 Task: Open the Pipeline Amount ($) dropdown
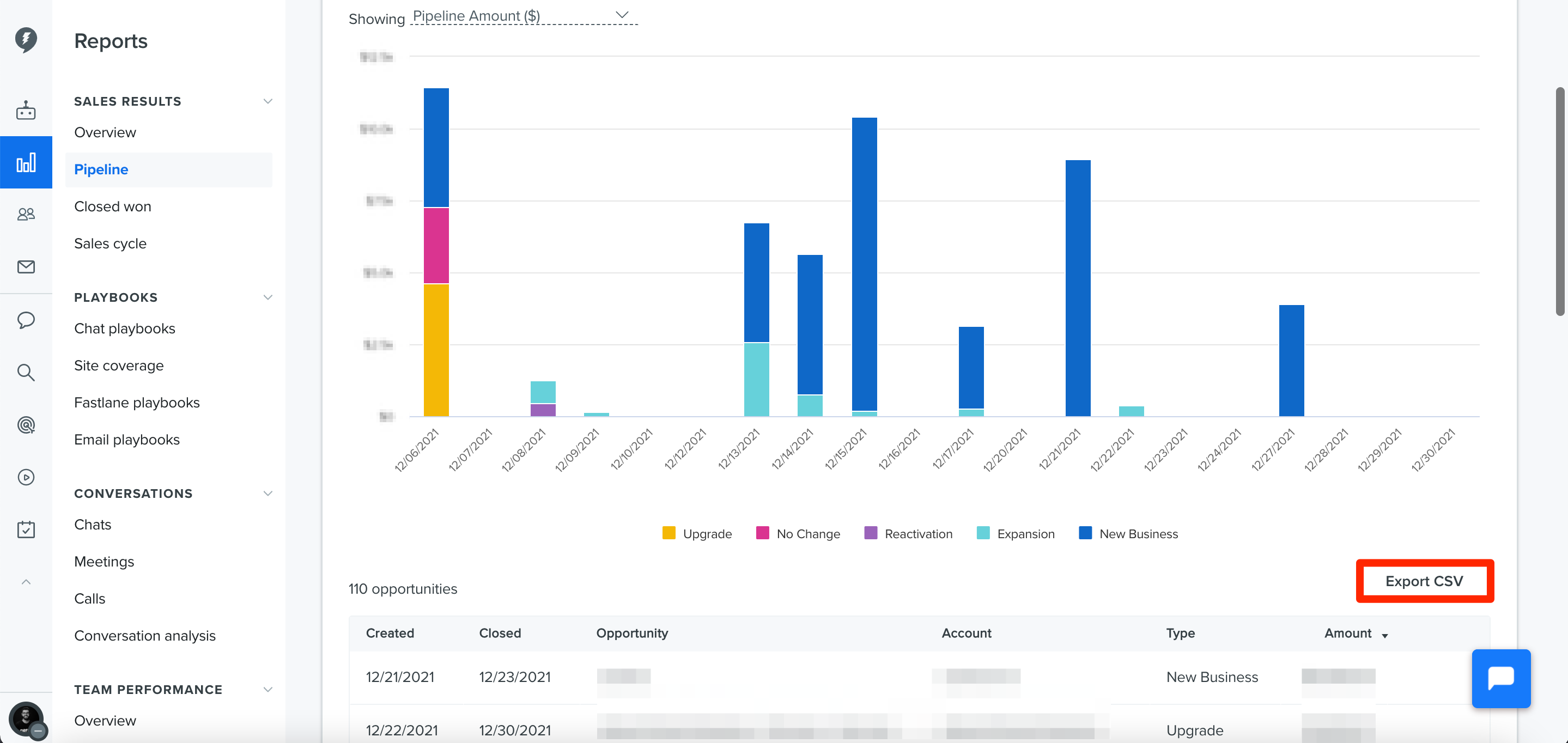coord(524,15)
